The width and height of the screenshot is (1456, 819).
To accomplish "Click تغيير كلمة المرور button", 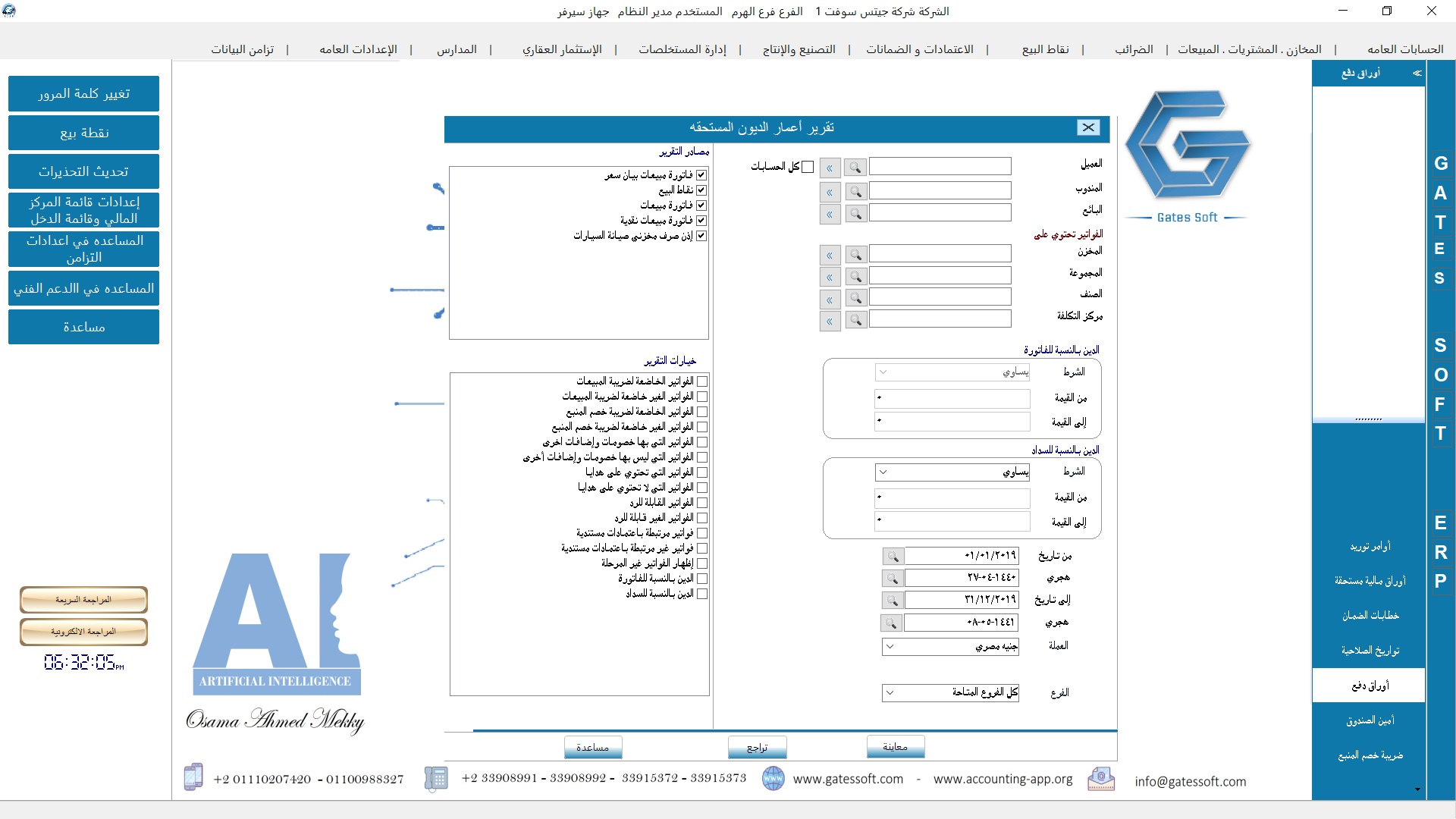I will tap(83, 93).
